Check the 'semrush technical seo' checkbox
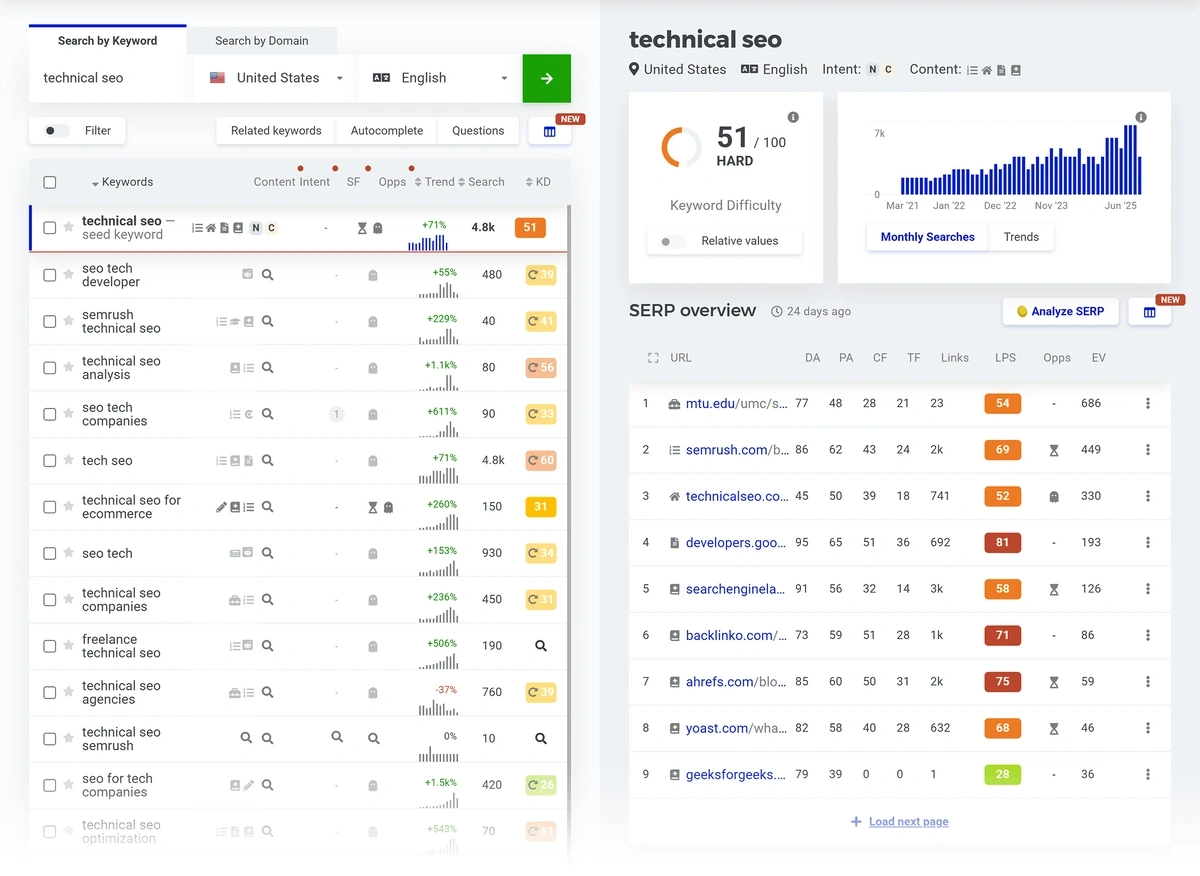Viewport: 1200px width, 876px height. tap(50, 322)
